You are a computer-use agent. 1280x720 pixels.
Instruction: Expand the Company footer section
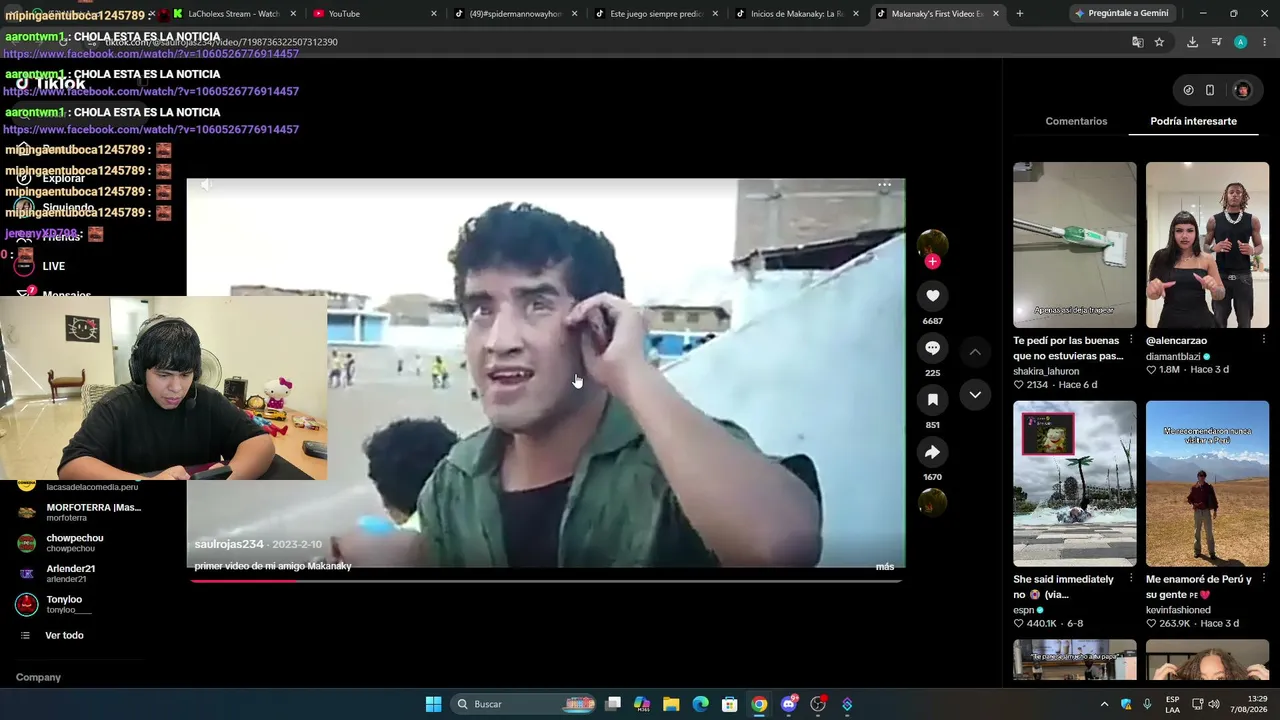(38, 677)
